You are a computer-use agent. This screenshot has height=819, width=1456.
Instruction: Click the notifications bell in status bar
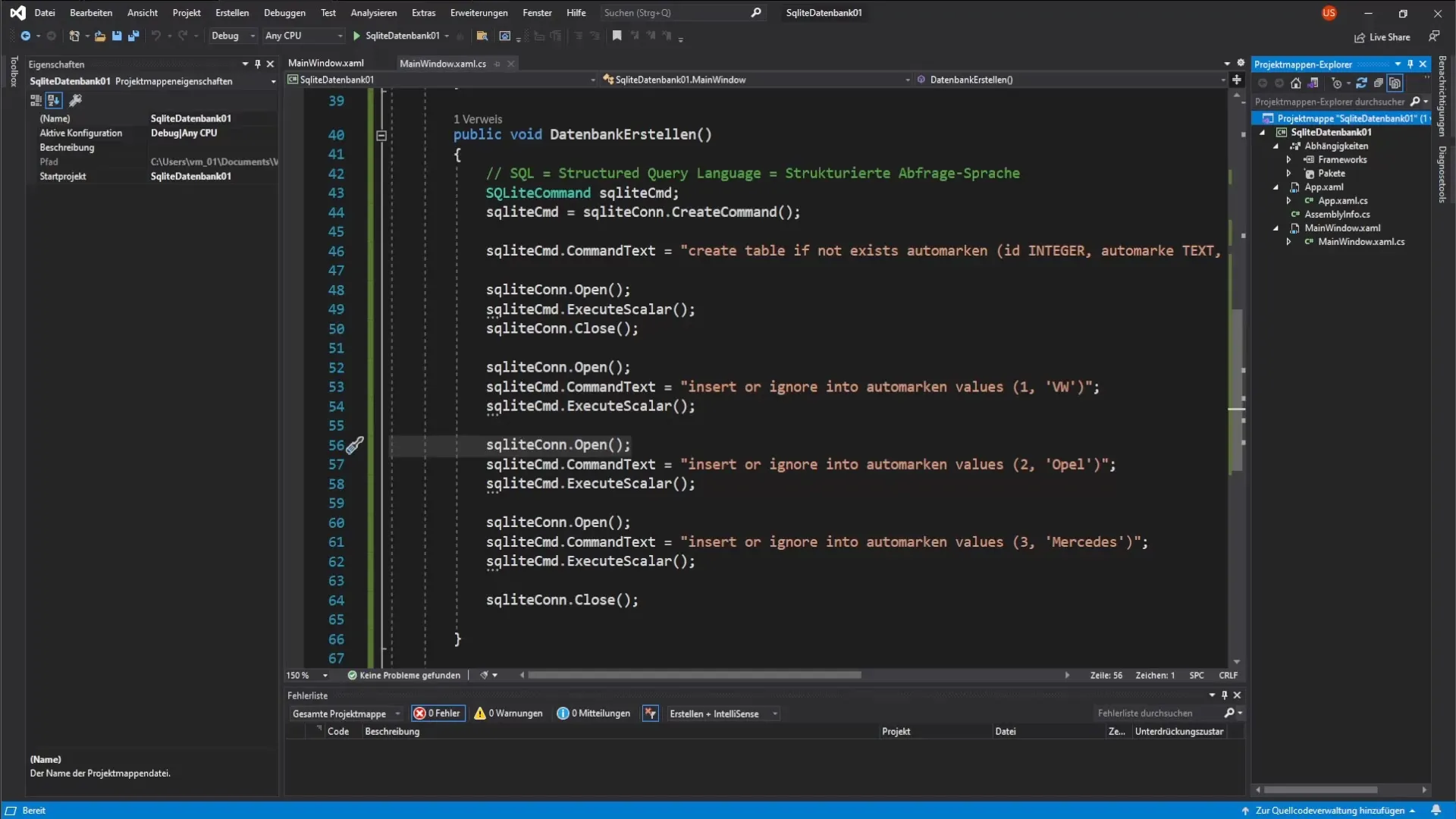tap(1436, 810)
